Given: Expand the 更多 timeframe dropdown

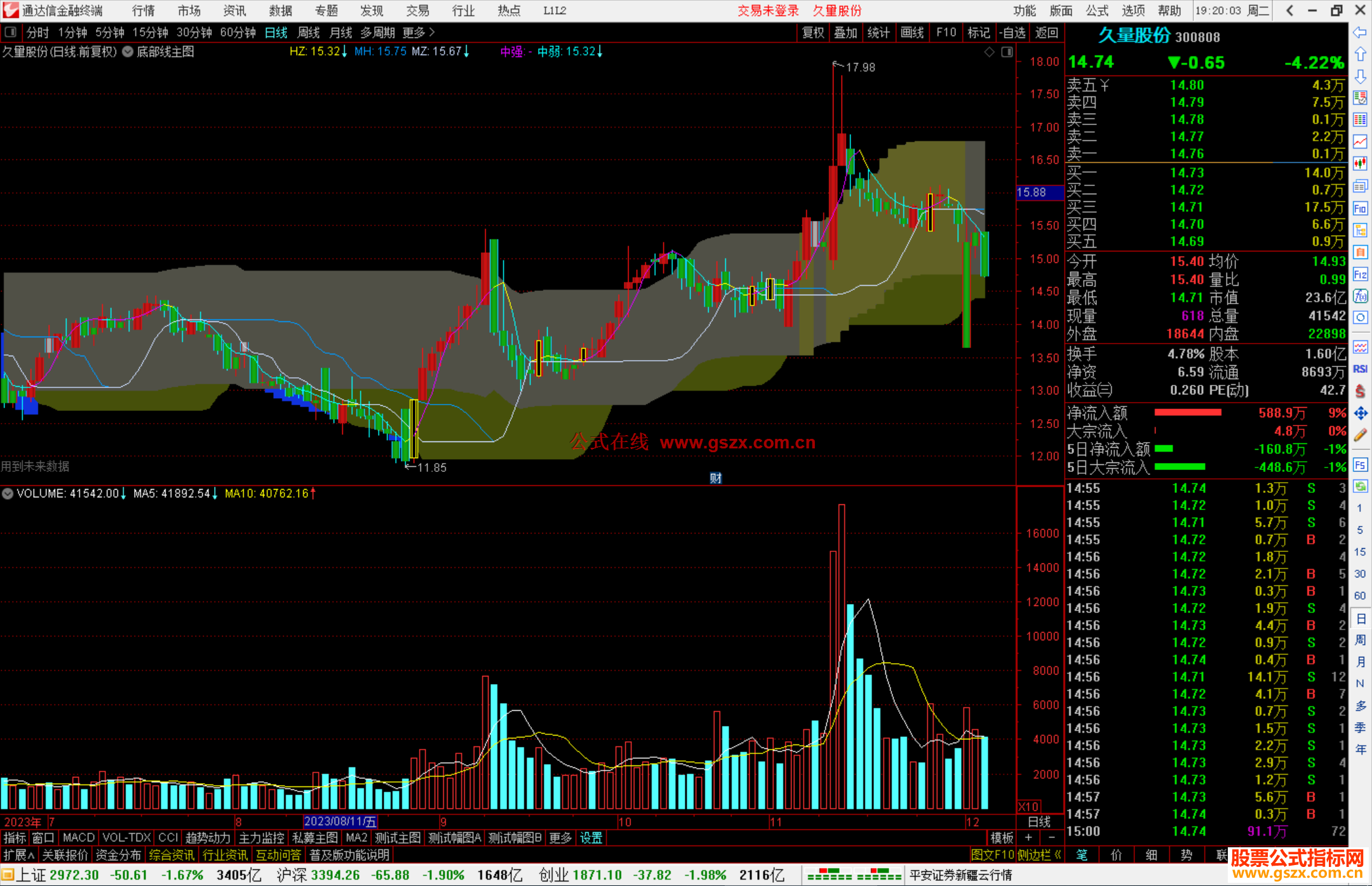Looking at the screenshot, I should [x=419, y=32].
